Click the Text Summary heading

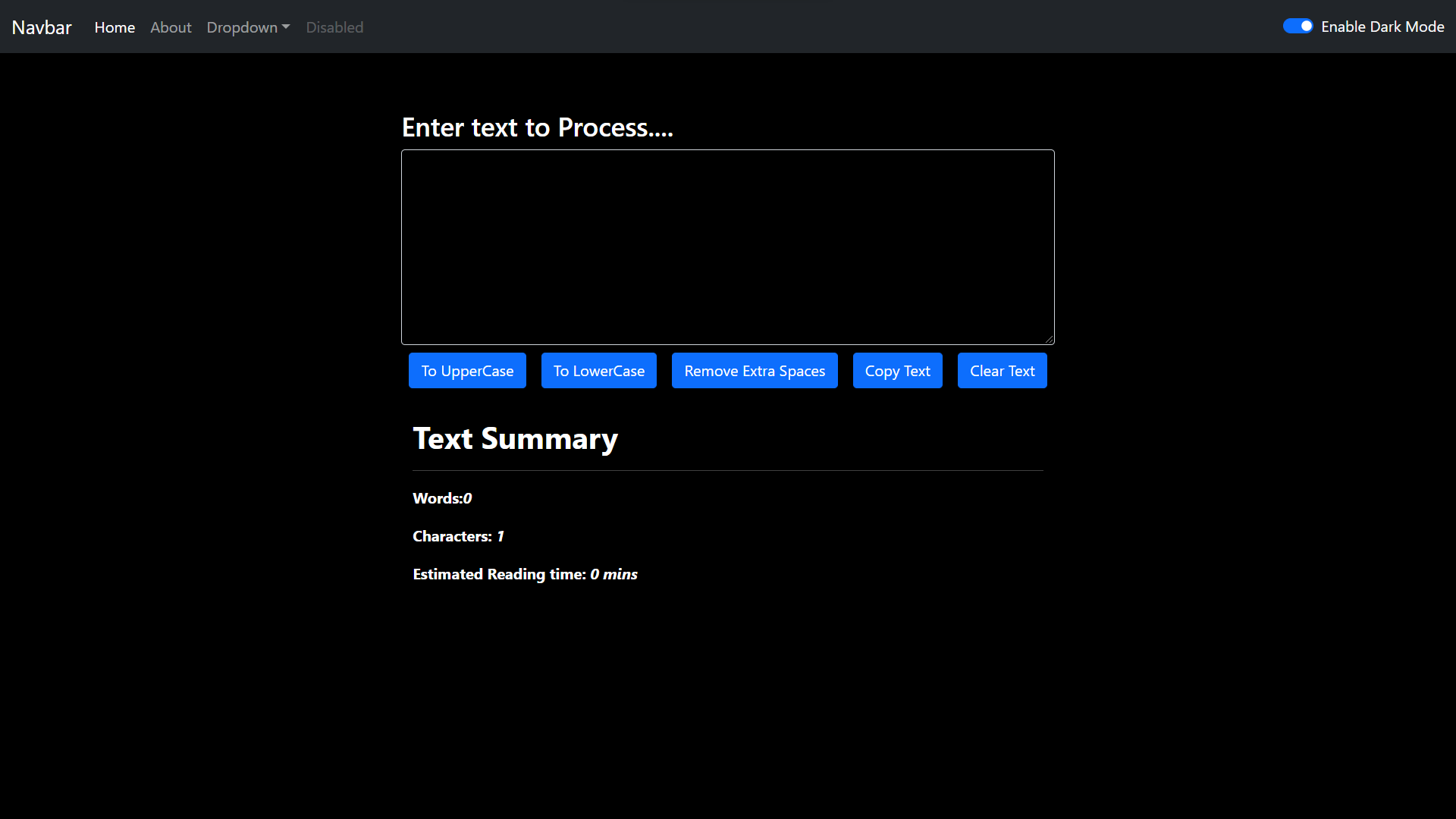click(x=515, y=439)
